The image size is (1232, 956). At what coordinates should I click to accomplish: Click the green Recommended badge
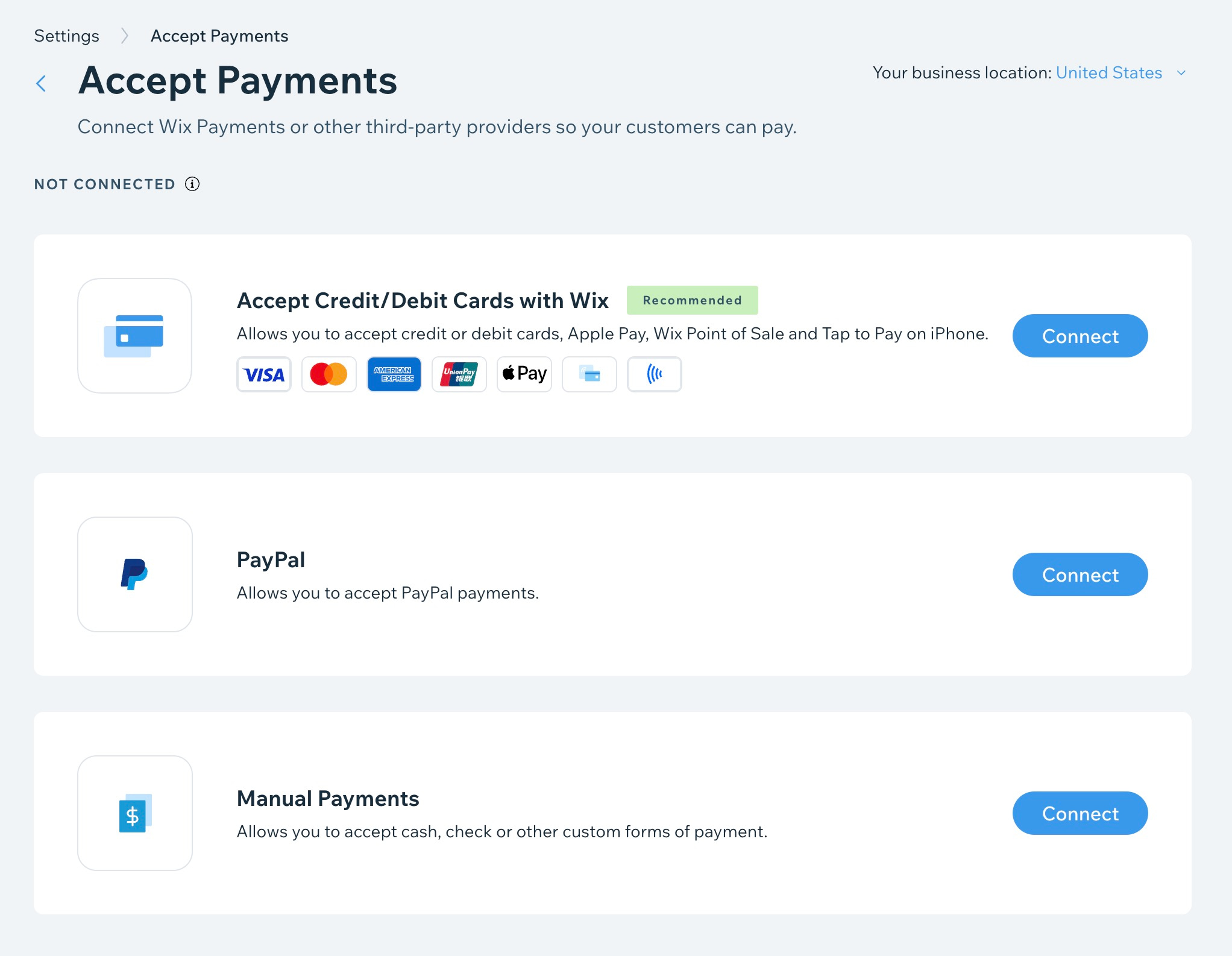(x=691, y=300)
